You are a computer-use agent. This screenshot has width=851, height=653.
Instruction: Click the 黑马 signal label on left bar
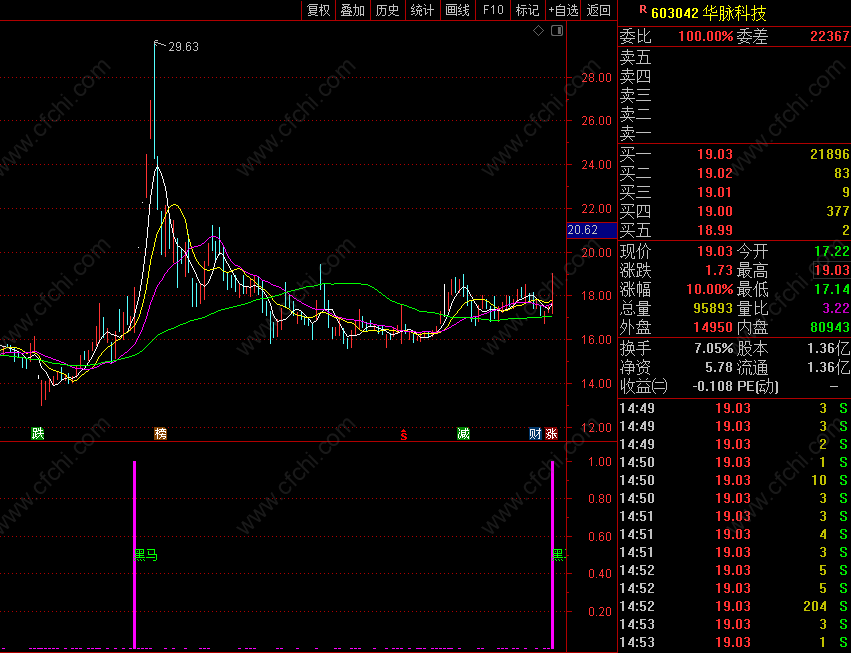pyautogui.click(x=146, y=555)
